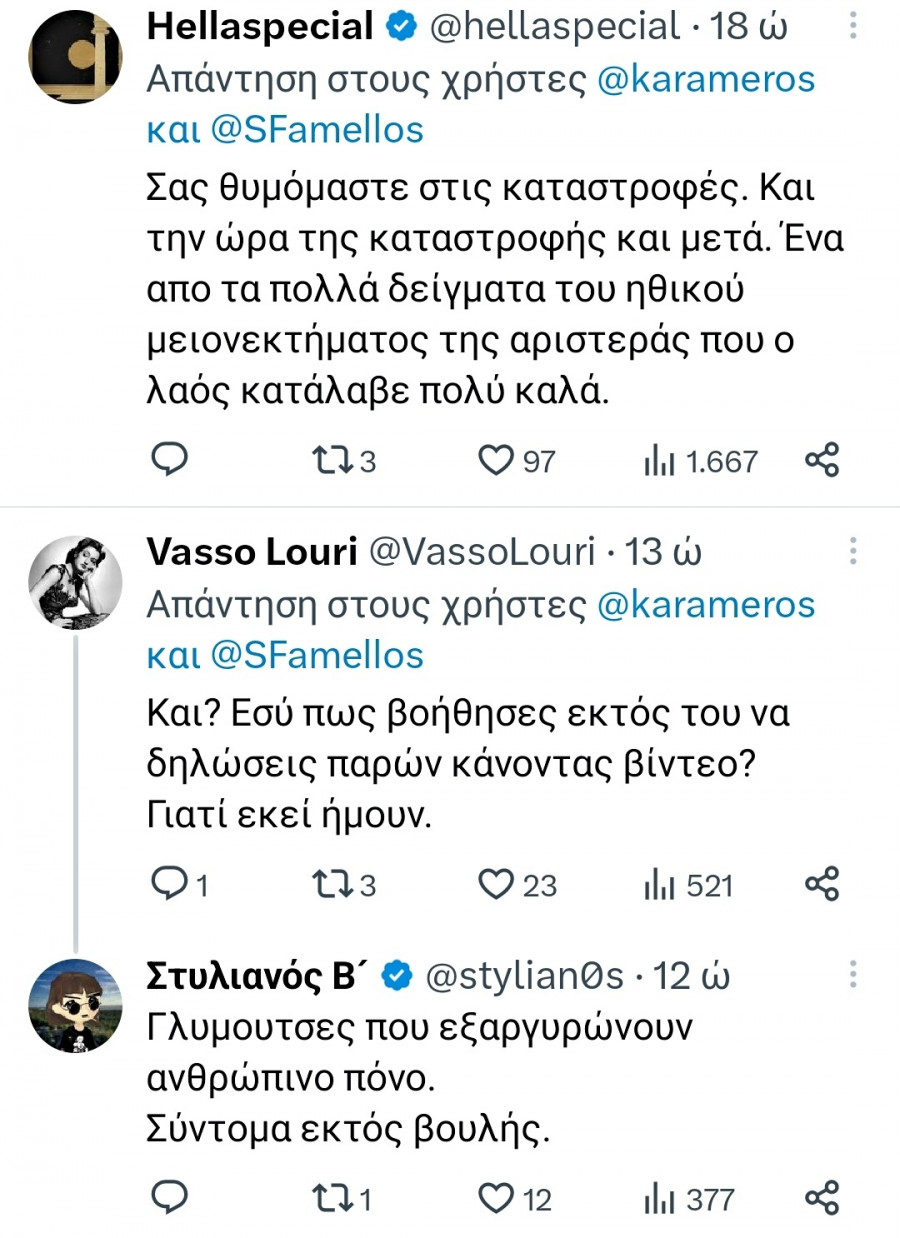Share the Hellaspecial tweet
900x1238 pixels.
point(822,460)
